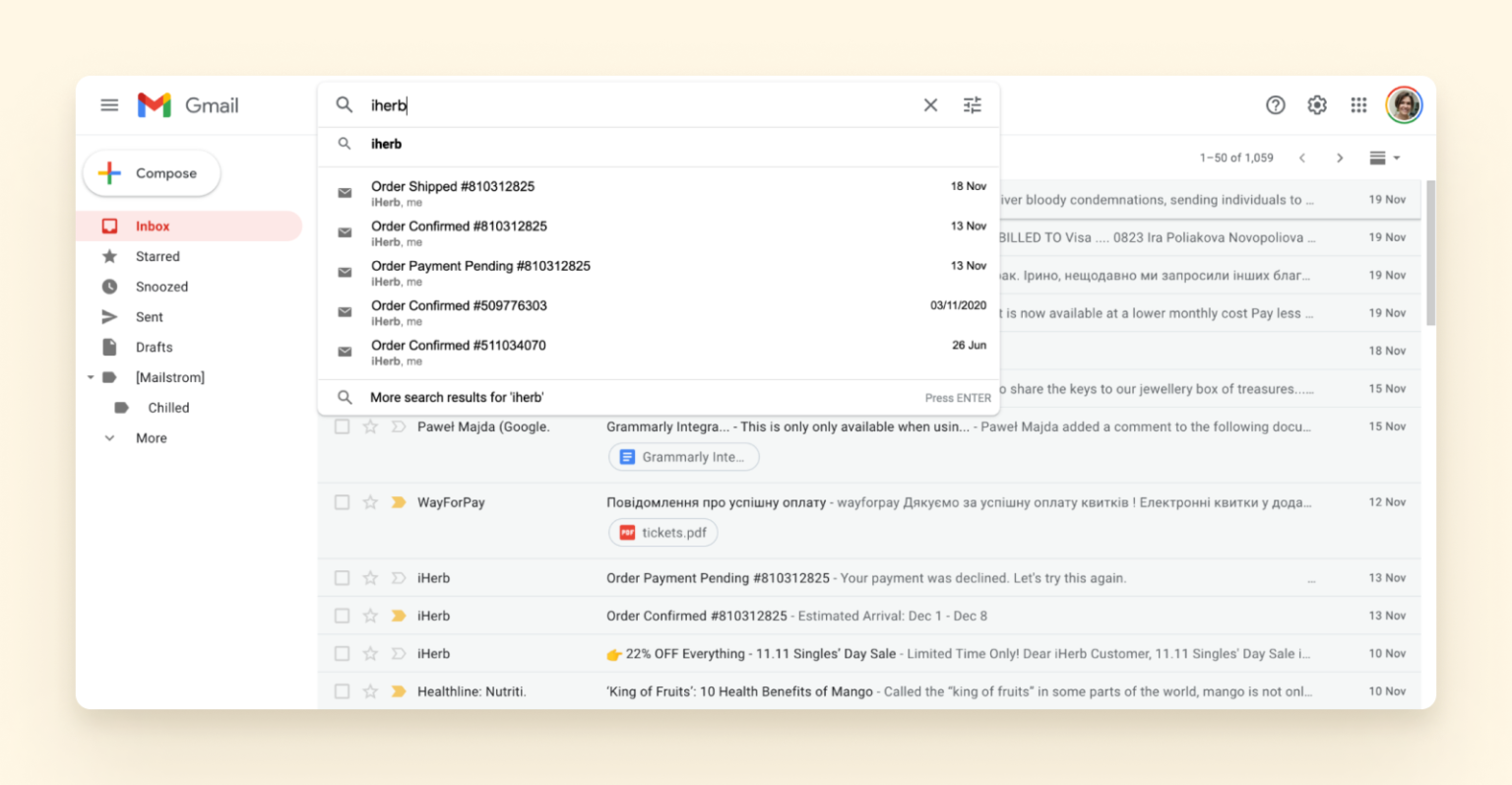The image size is (1512, 785).
Task: Clear the search with the X icon
Action: click(x=930, y=105)
